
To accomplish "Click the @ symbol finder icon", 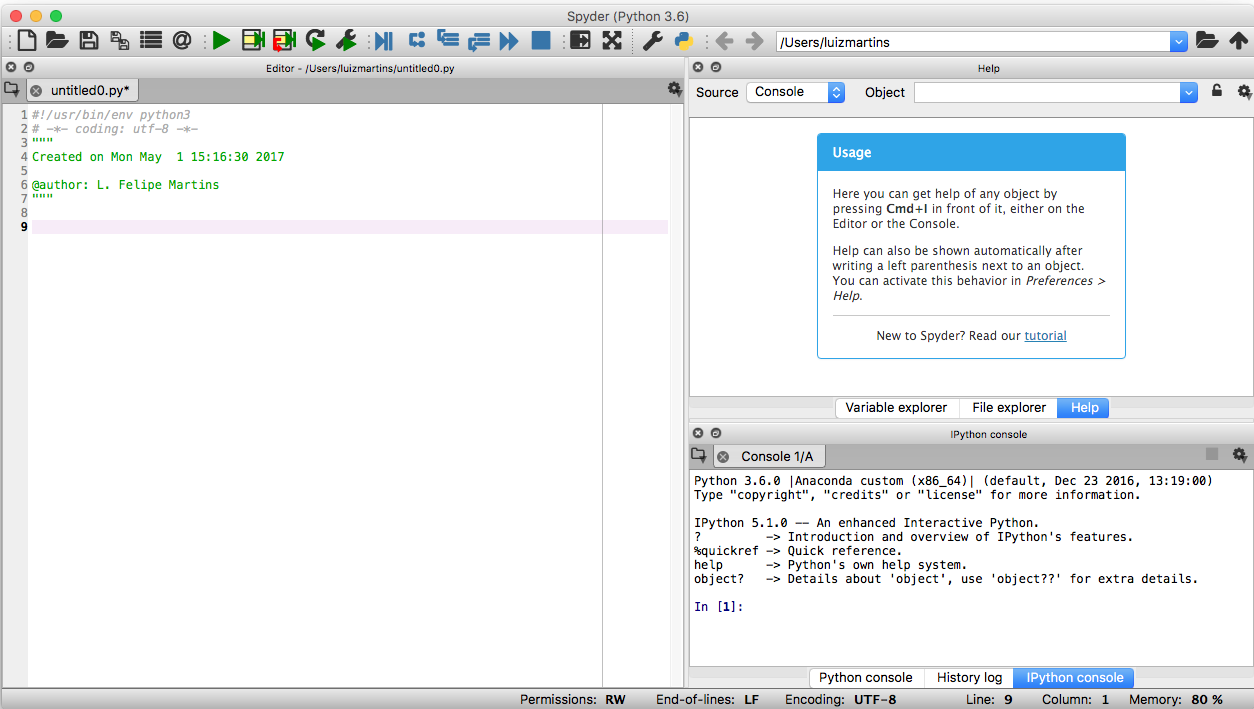I will pyautogui.click(x=182, y=41).
